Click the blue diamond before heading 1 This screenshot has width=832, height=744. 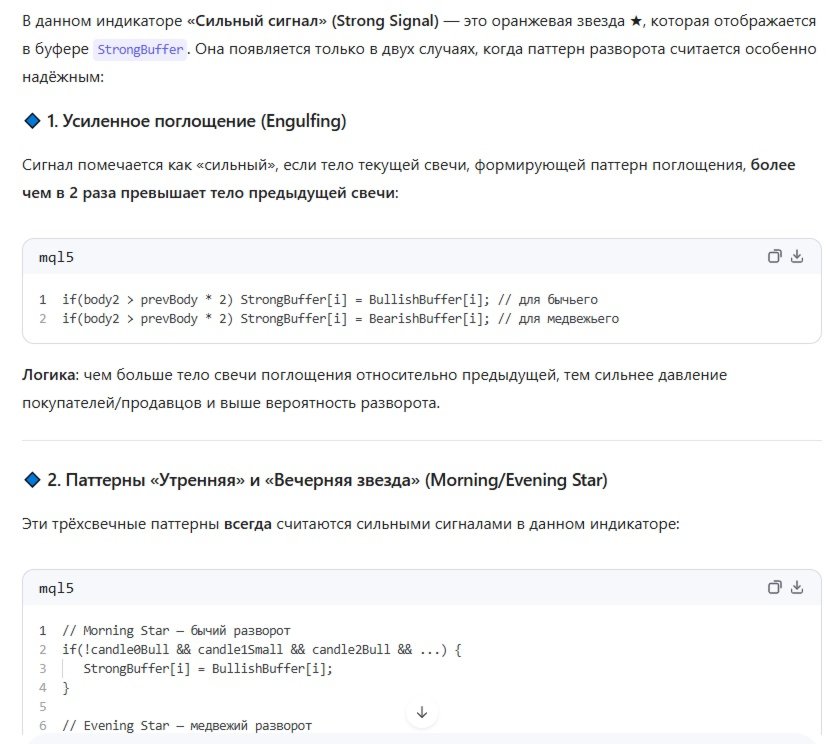(32, 121)
